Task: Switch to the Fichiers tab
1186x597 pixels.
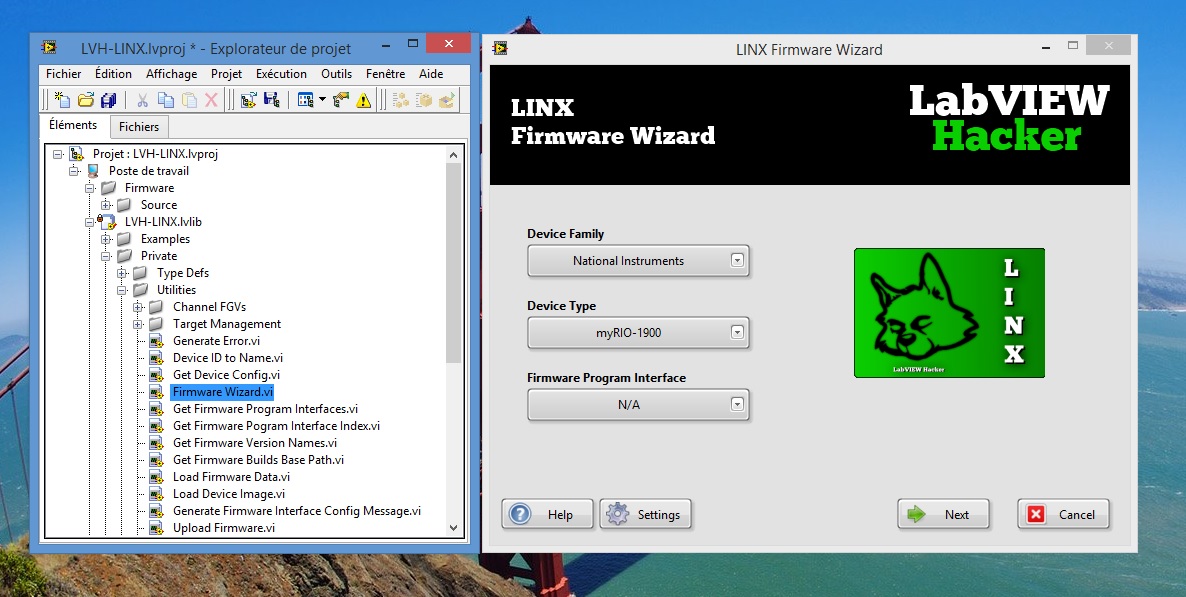Action: [139, 126]
